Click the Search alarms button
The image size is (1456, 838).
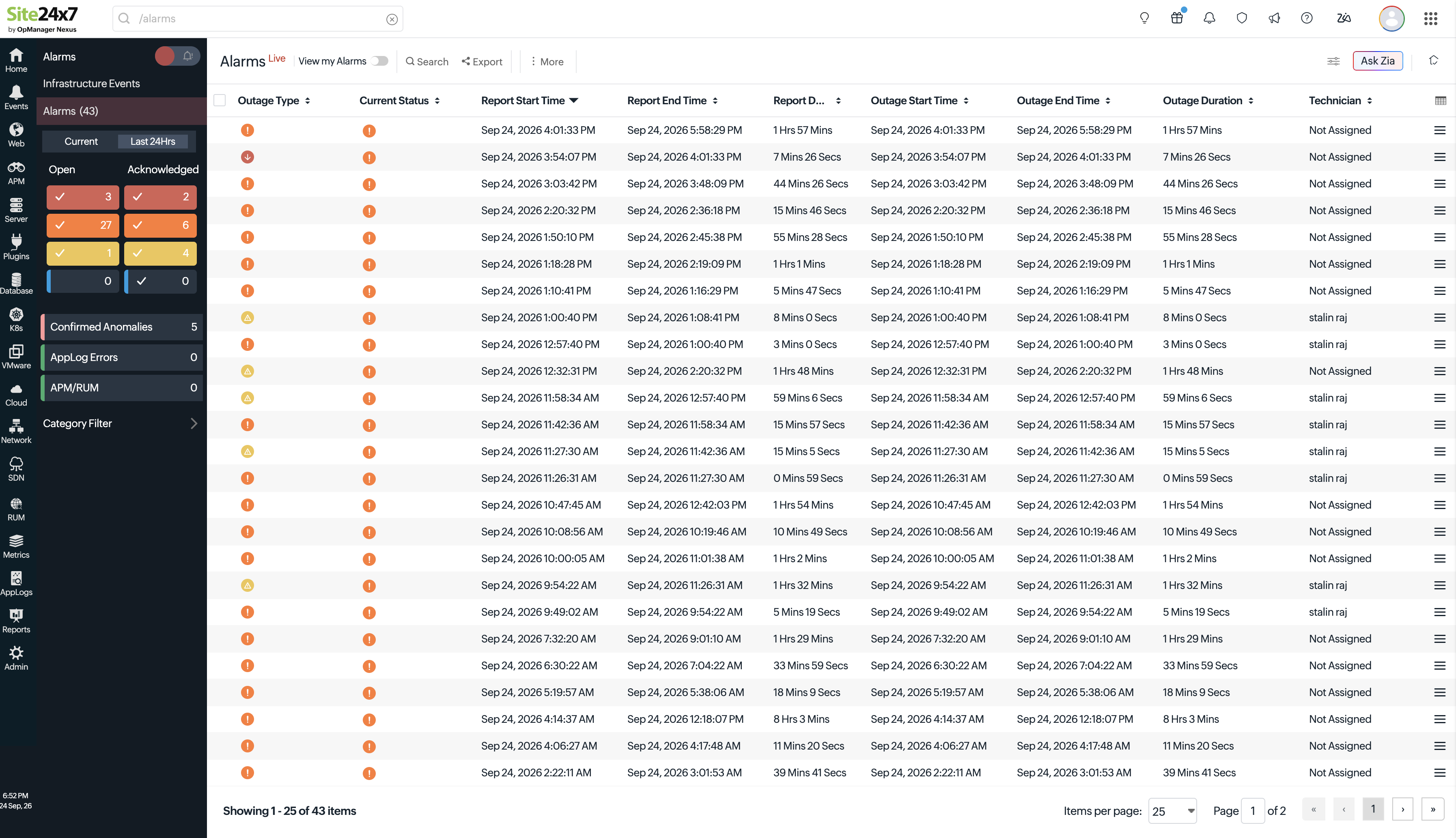426,62
